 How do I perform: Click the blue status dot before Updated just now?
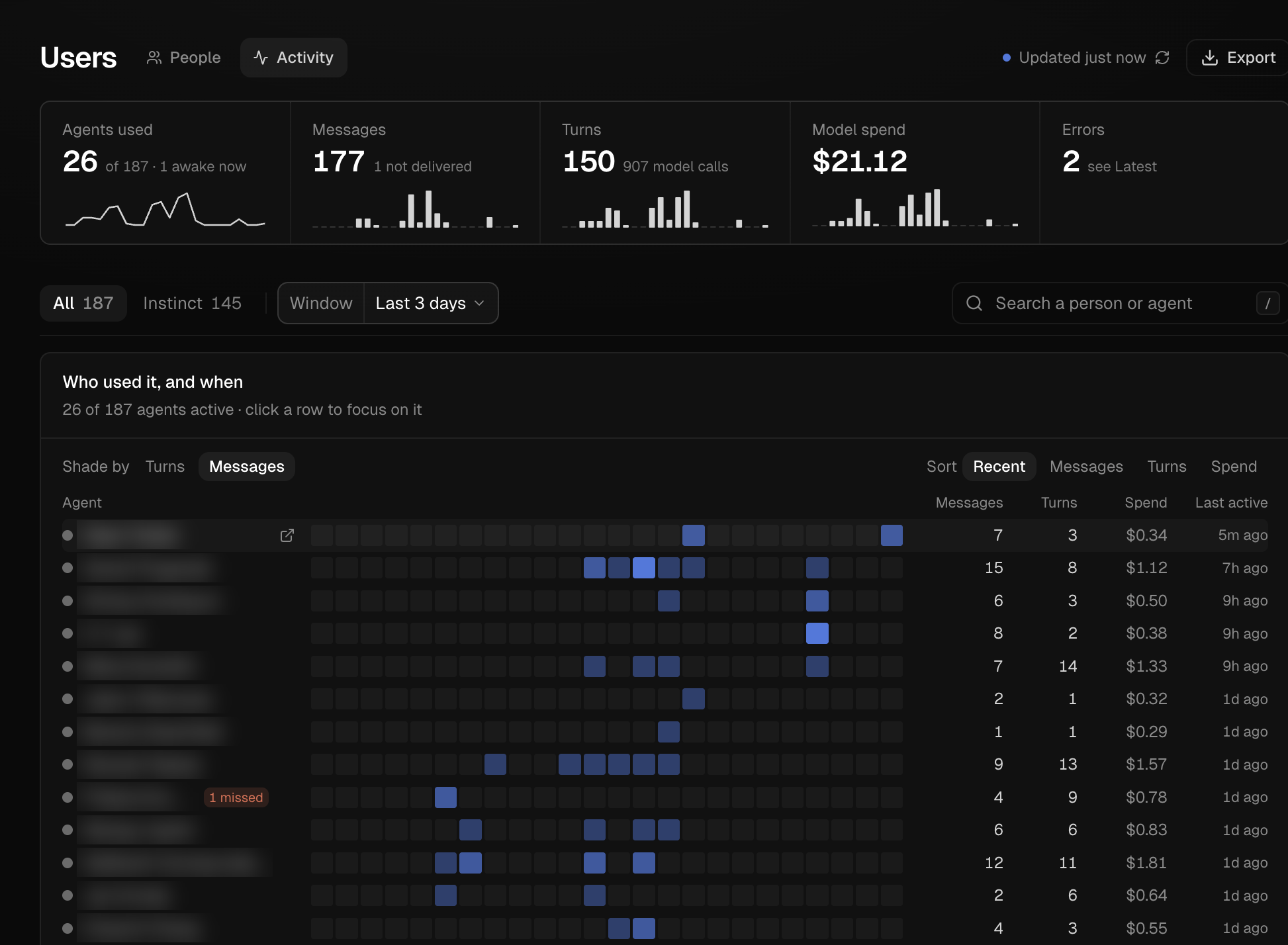[1007, 58]
